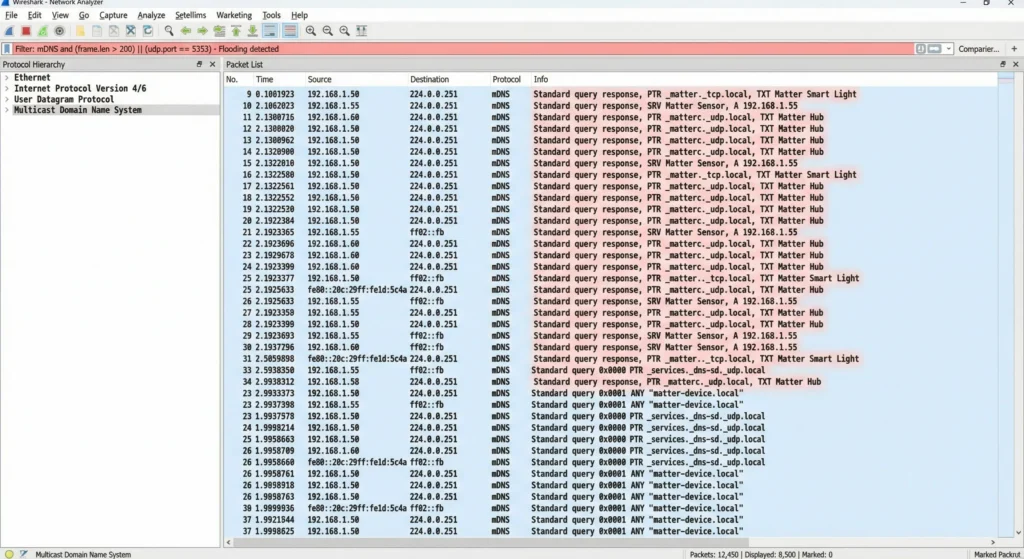Click inside the display filter field
This screenshot has height=559, width=1024.
(x=464, y=49)
